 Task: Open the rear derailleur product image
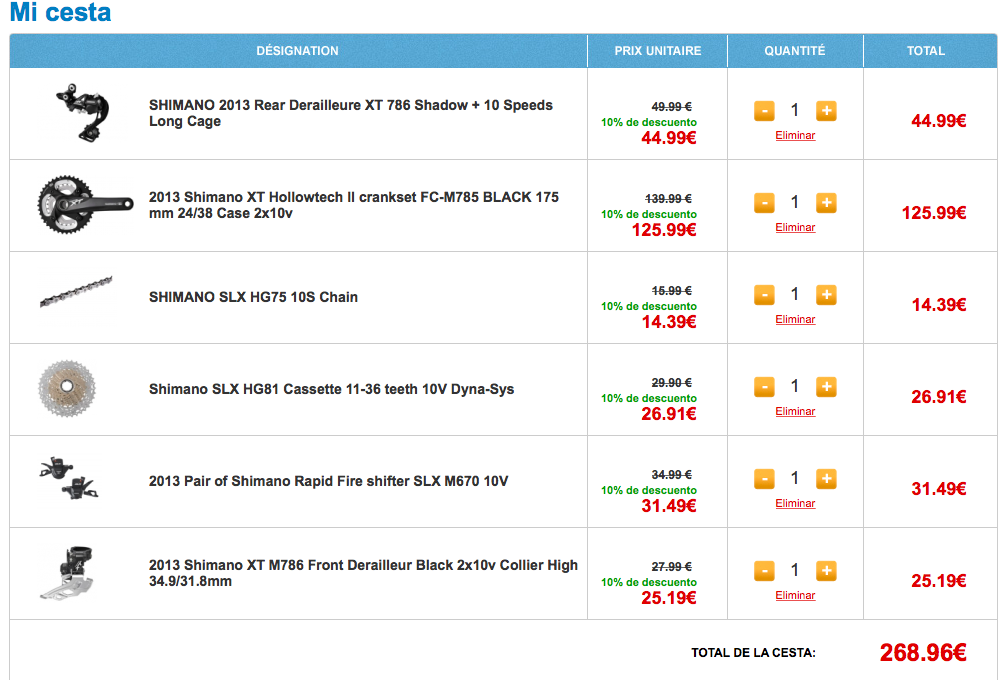click(84, 112)
